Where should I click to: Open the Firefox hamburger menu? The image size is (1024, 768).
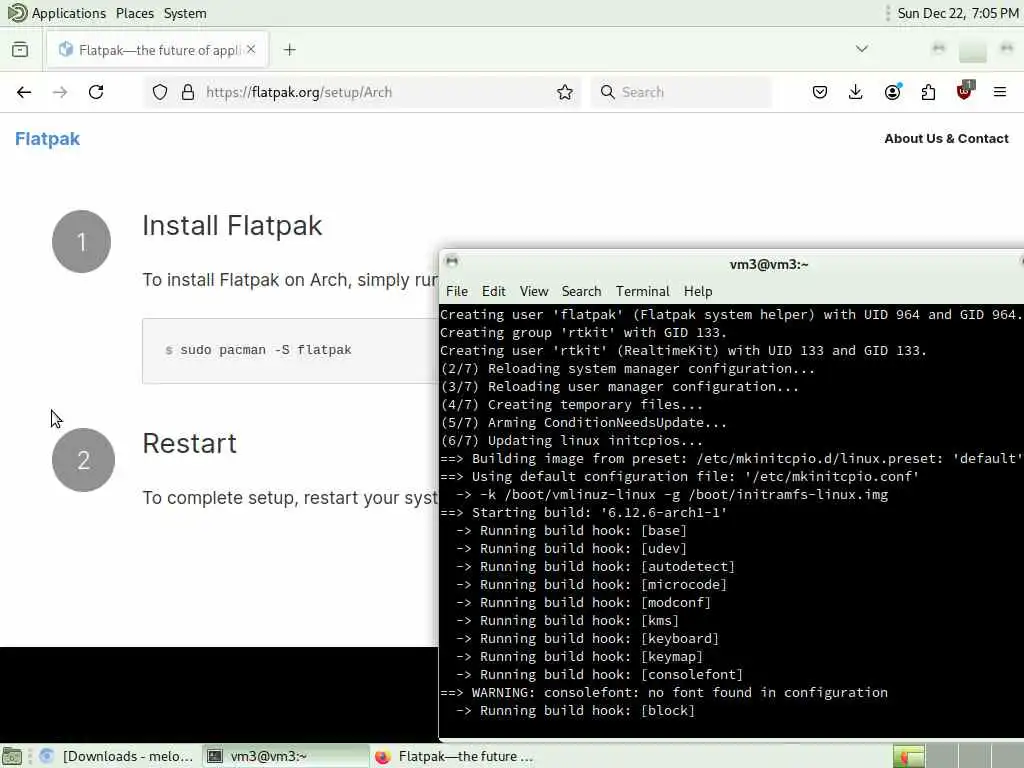[1000, 92]
